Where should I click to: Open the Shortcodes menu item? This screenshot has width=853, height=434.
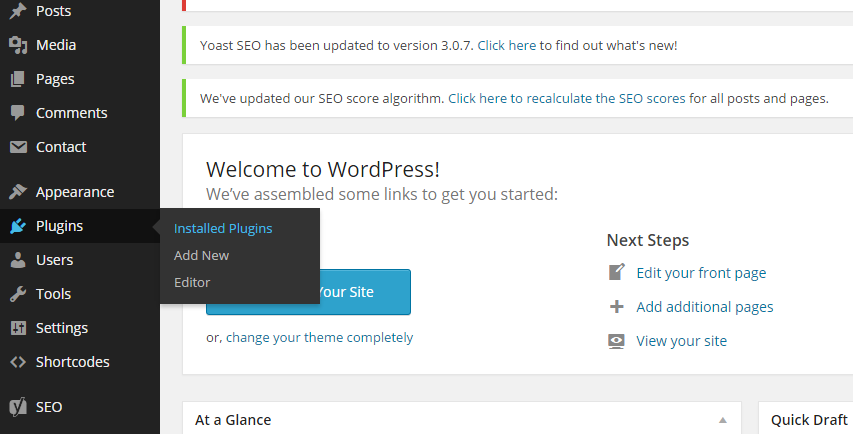coord(72,362)
